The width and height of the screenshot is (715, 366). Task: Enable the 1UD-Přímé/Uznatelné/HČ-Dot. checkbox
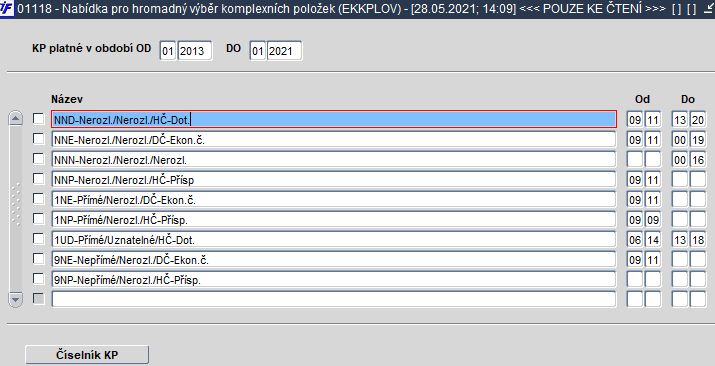click(x=39, y=239)
